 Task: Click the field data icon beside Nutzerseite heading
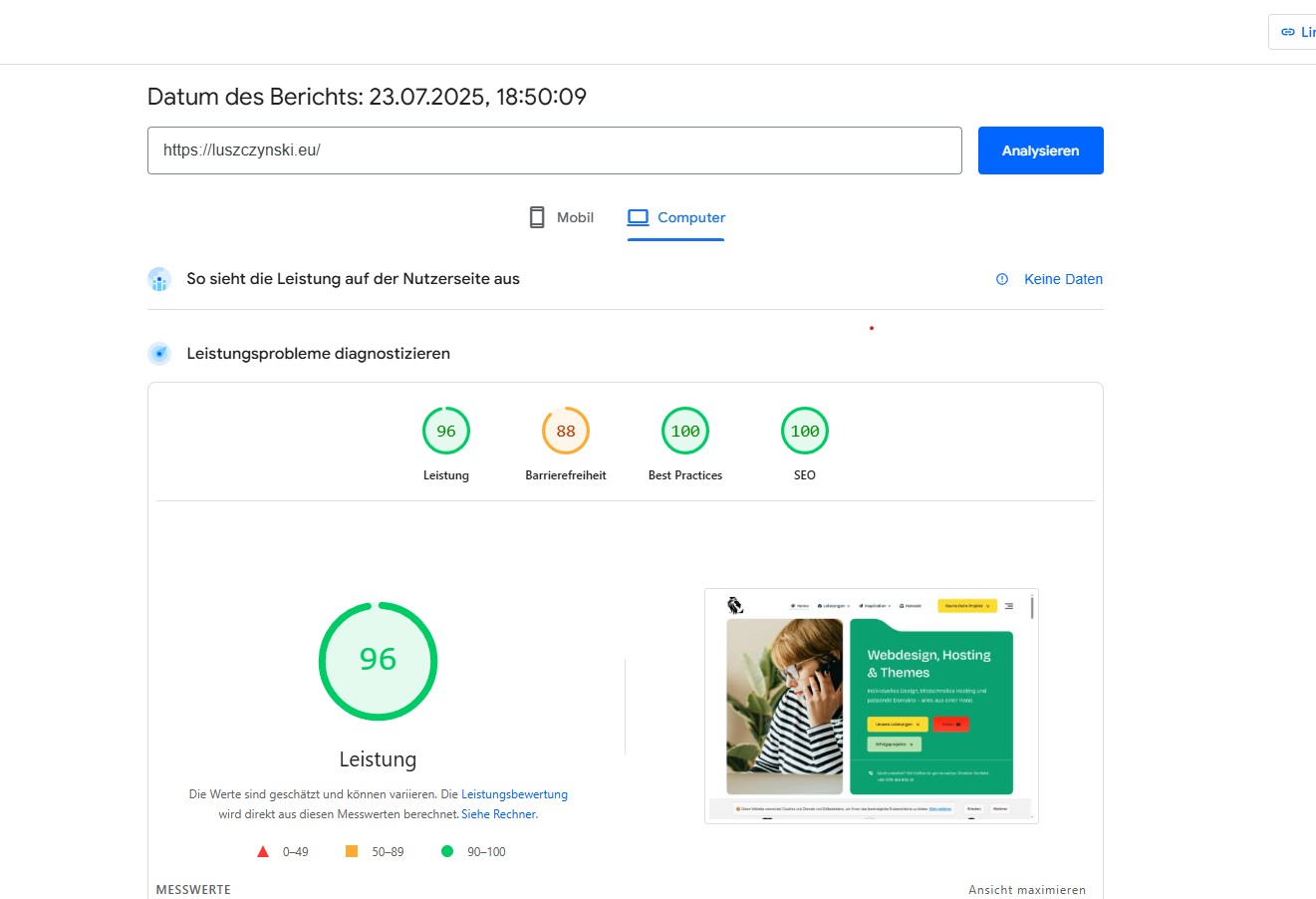(159, 279)
